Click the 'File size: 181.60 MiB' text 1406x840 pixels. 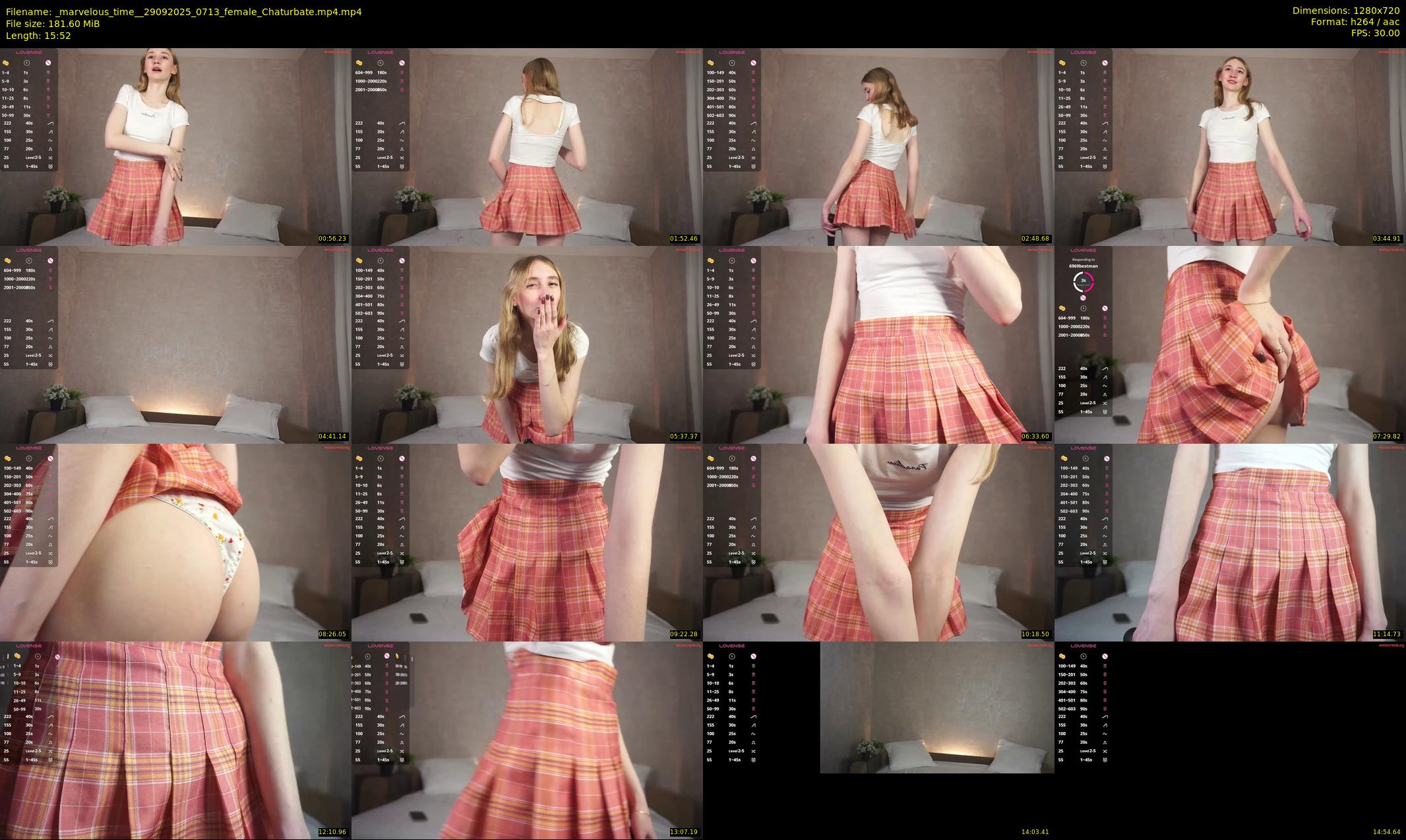point(53,24)
